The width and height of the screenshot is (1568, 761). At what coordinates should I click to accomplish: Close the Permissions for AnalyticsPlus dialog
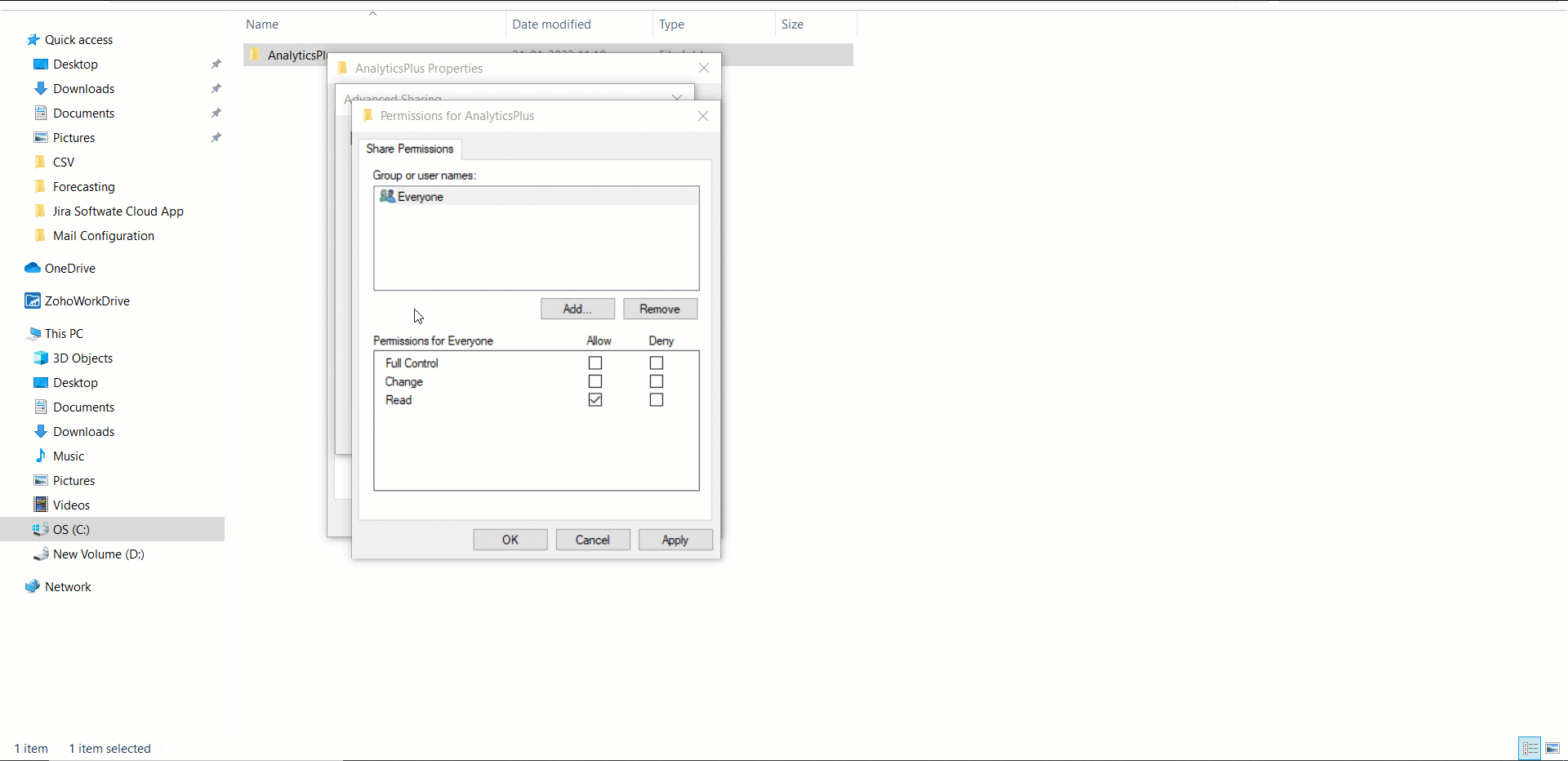coord(703,116)
